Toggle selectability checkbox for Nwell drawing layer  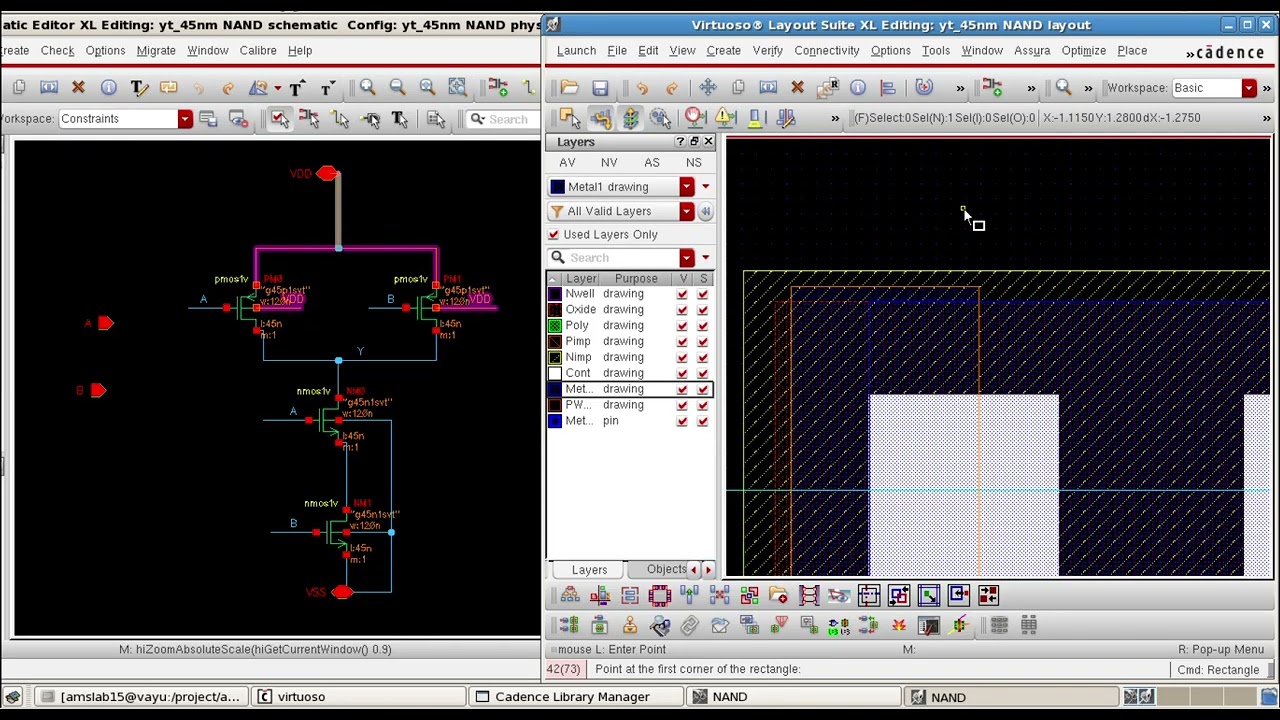702,294
